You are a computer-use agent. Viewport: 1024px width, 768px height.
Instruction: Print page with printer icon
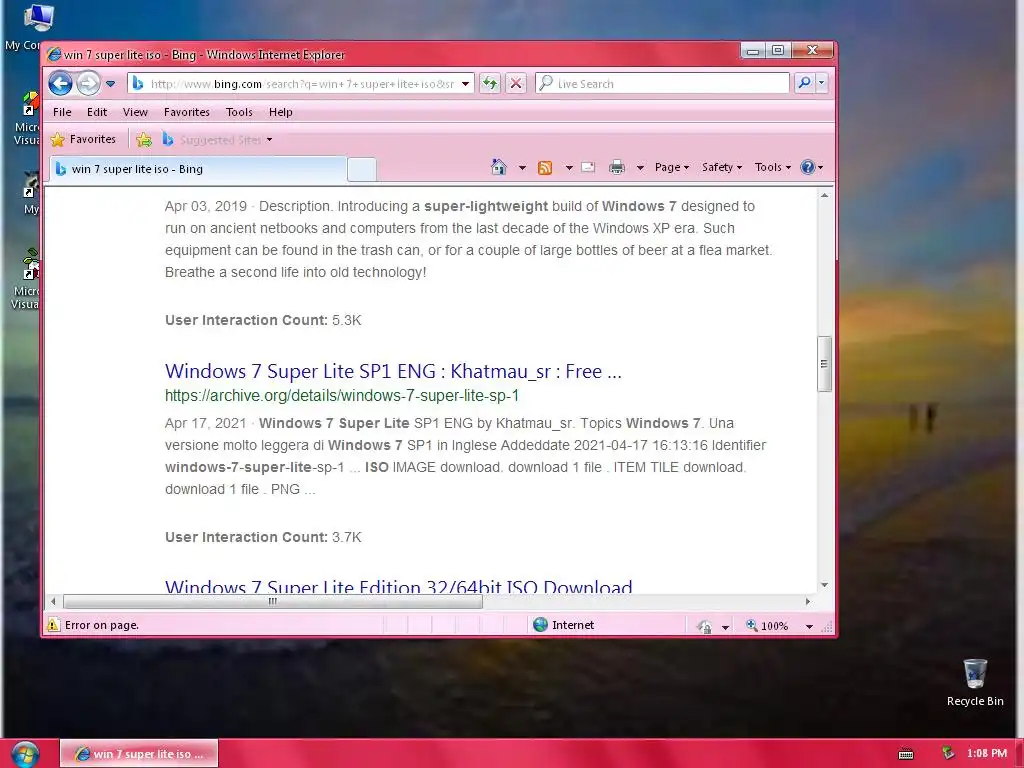pyautogui.click(x=616, y=168)
